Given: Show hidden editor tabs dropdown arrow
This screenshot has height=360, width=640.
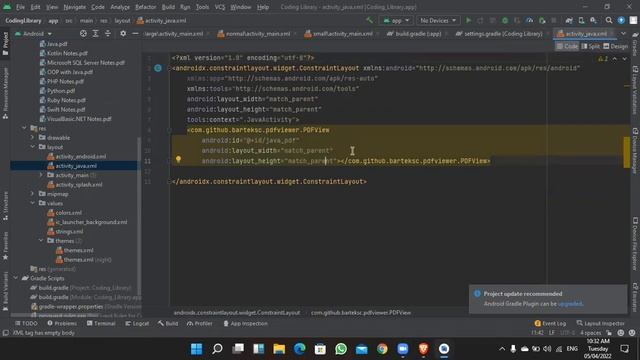Looking at the screenshot, I should (x=623, y=33).
